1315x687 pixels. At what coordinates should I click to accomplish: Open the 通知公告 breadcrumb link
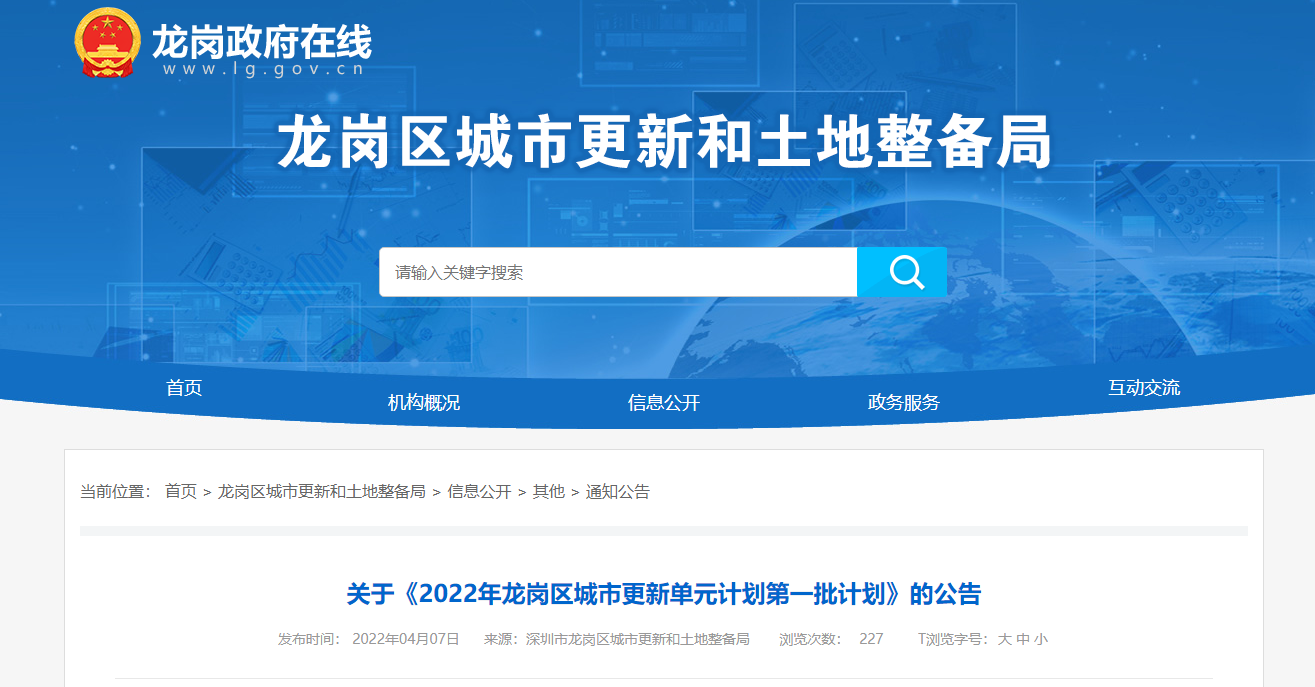(x=617, y=492)
